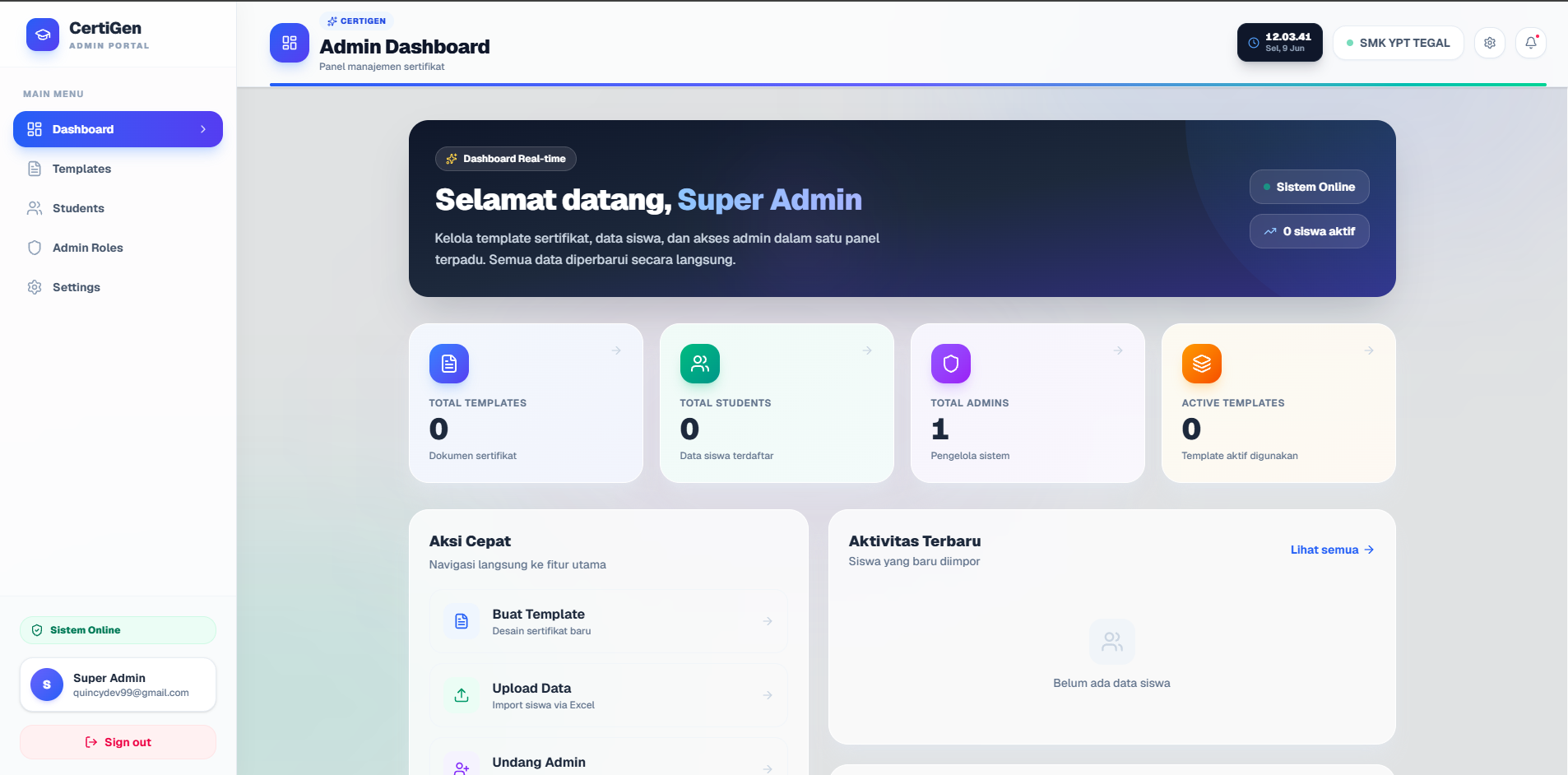Open the Total Students card arrow
The image size is (1568, 775).
(867, 350)
